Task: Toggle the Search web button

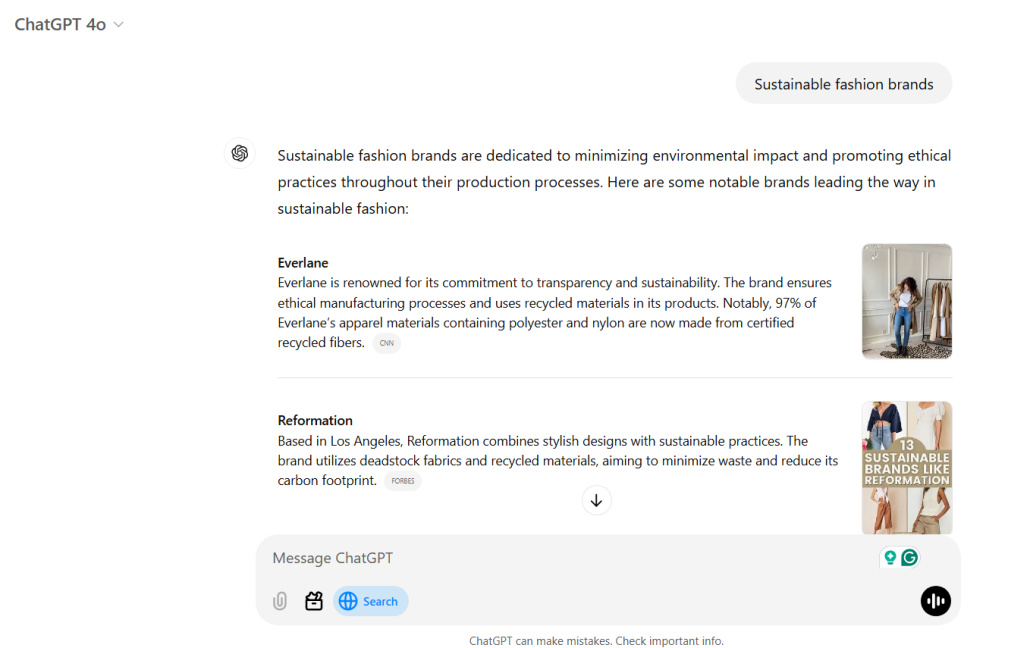Action: (x=370, y=601)
